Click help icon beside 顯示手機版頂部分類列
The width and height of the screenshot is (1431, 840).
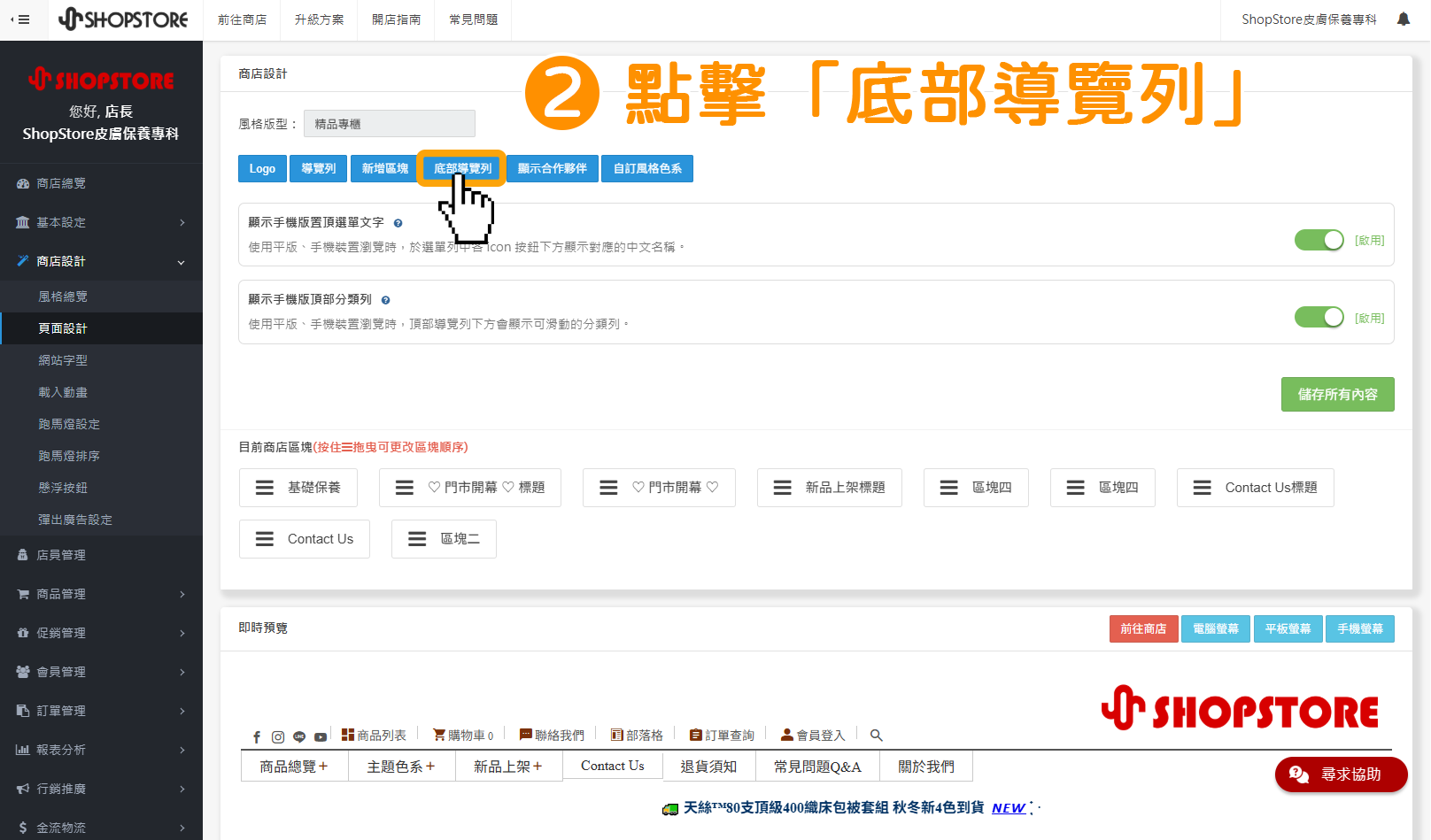pyautogui.click(x=385, y=300)
